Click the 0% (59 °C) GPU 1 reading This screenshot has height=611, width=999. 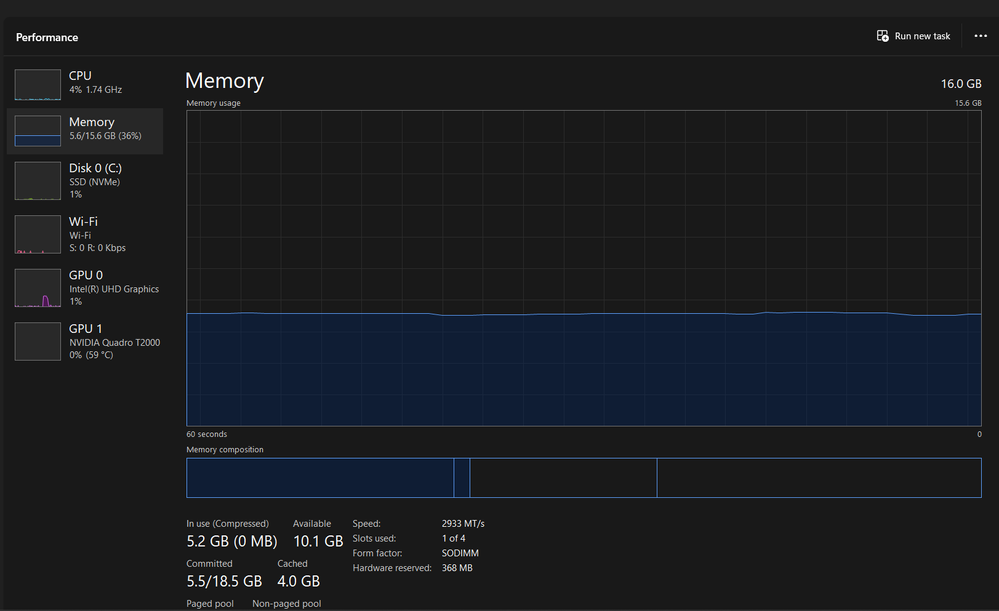click(x=91, y=355)
